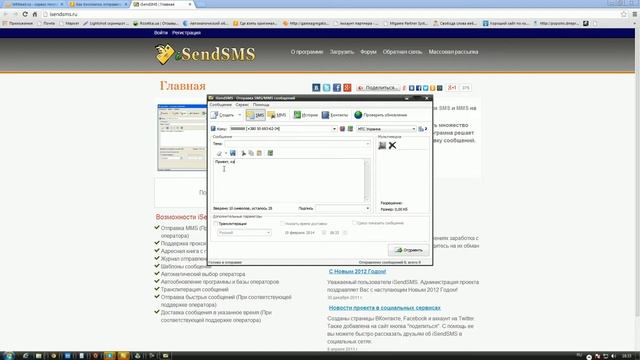Click into the message body text area
The width and height of the screenshot is (640, 360).
[288, 180]
